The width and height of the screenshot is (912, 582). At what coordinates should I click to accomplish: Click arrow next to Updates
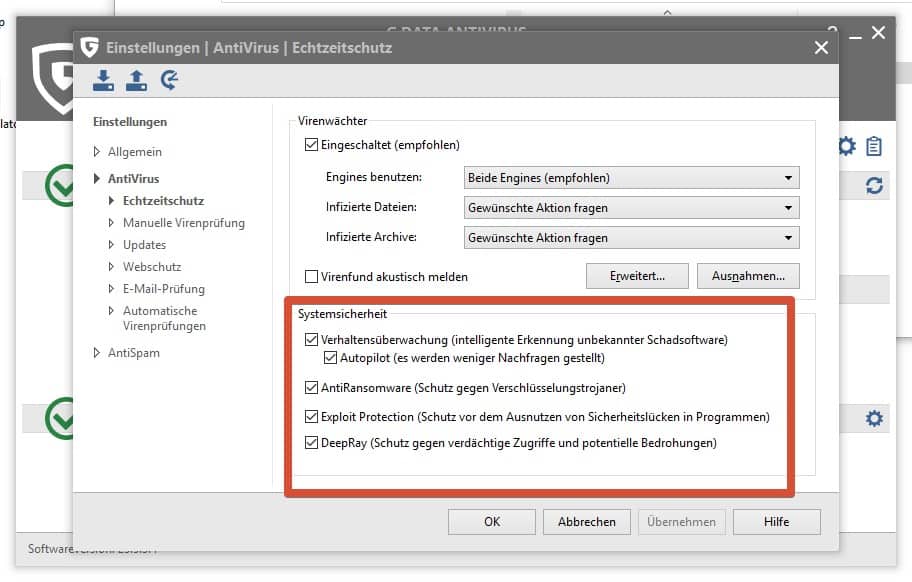pyautogui.click(x=111, y=245)
